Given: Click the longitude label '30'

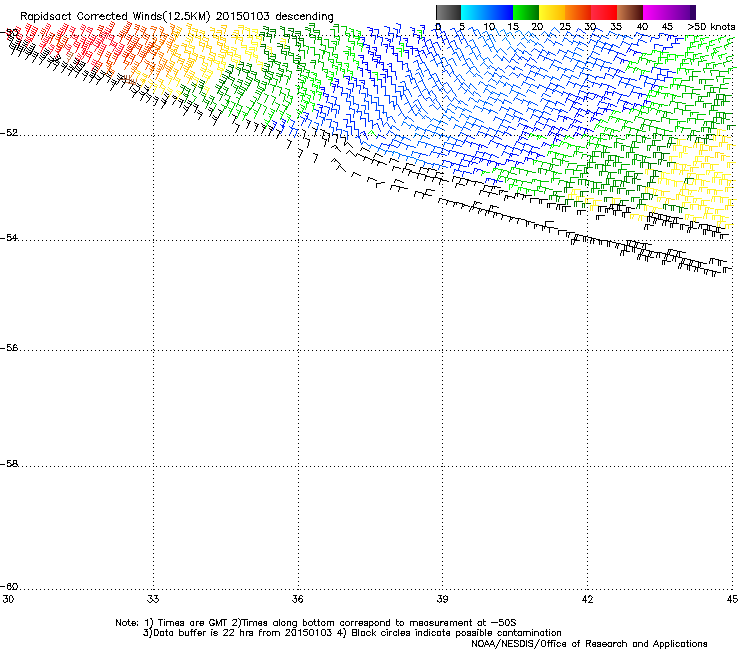Looking at the screenshot, I should (x=8, y=599).
